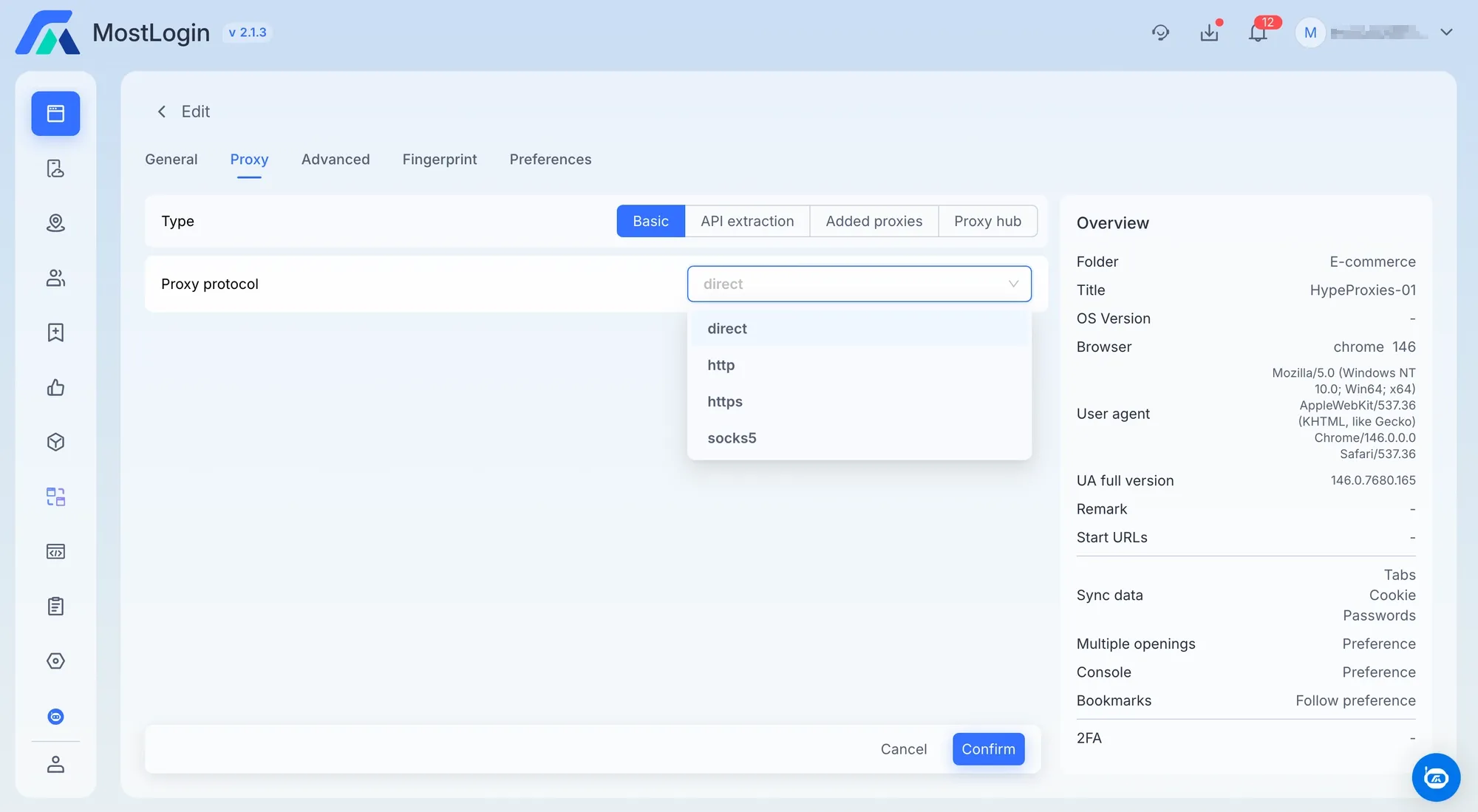Image resolution: width=1478 pixels, height=812 pixels.
Task: Open the browser profiles panel
Action: (55, 114)
